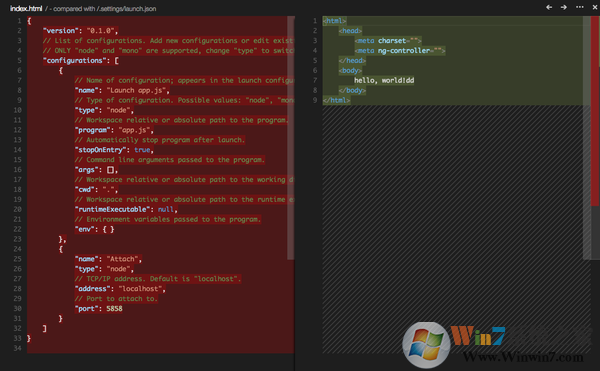This screenshot has height=371, width=600.
Task: Click the opening <body> tag
Action: click(350, 70)
